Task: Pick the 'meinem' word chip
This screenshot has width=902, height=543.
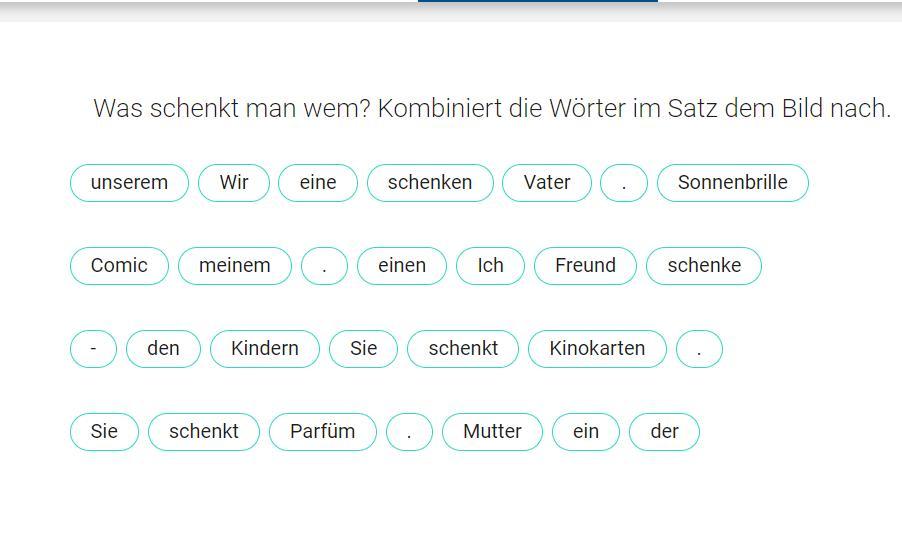Action: pyautogui.click(x=235, y=266)
